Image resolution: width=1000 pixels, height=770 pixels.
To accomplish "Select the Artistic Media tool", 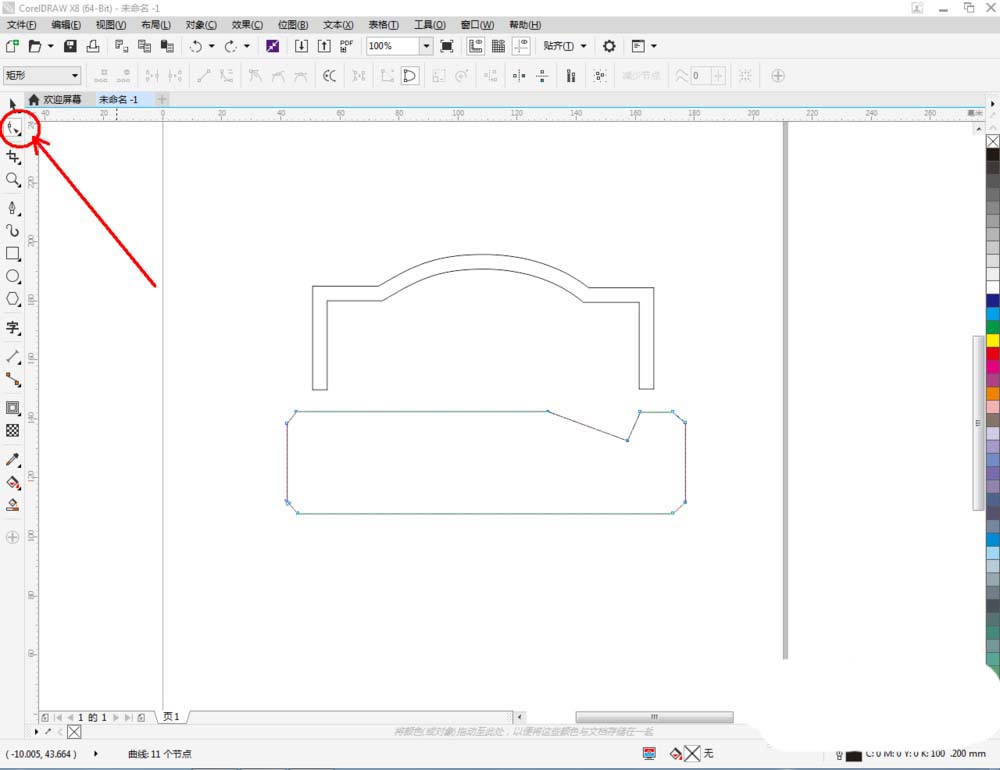I will click(x=13, y=230).
